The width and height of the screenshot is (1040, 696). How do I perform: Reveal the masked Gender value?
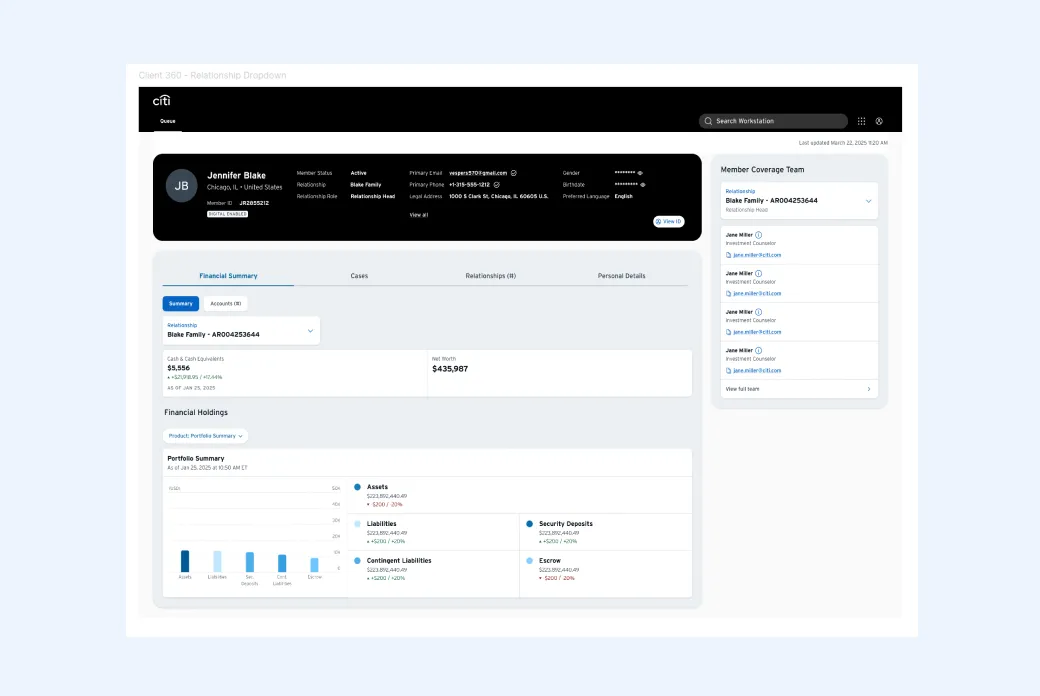click(640, 173)
